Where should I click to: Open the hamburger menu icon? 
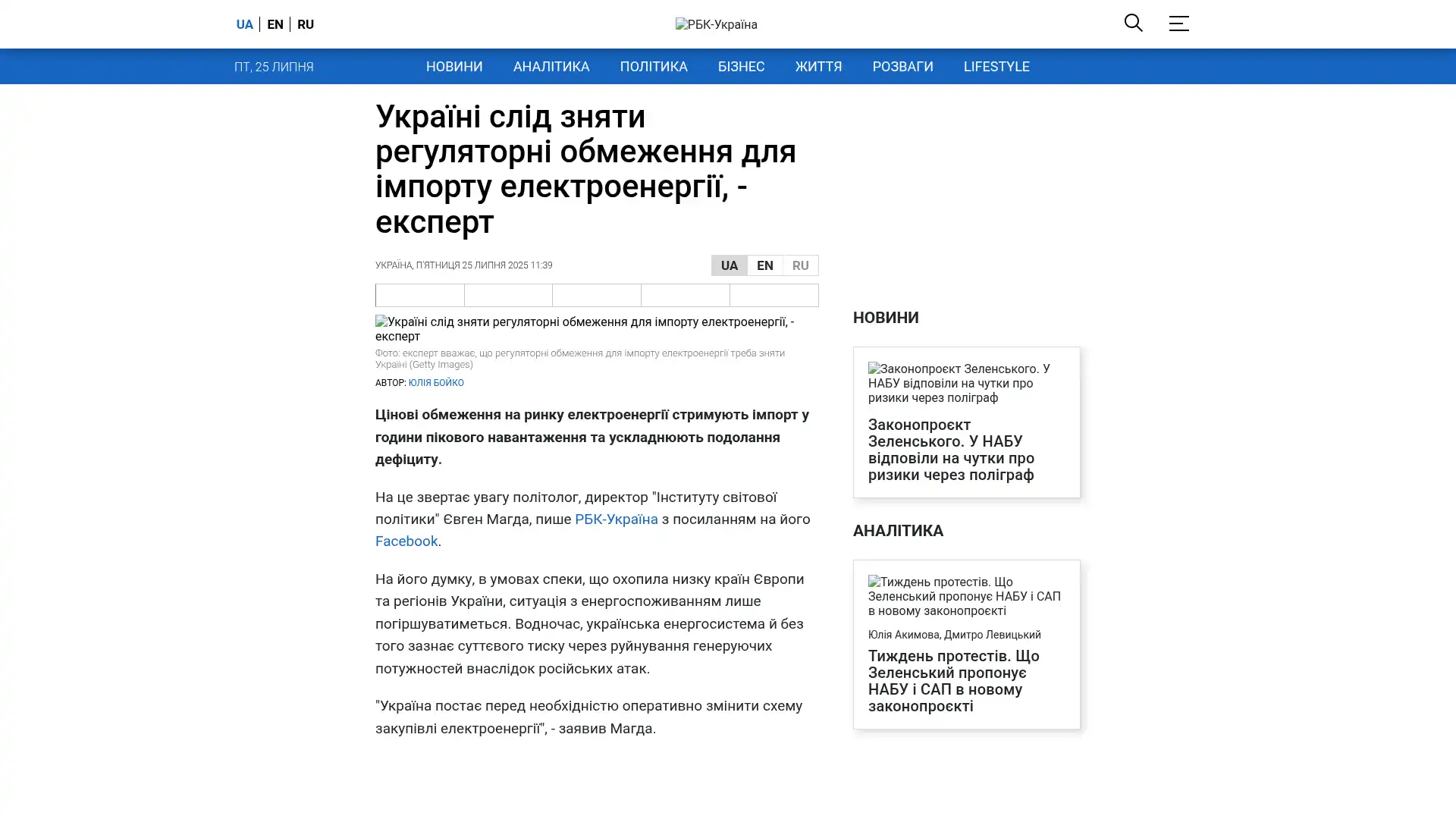(1178, 24)
